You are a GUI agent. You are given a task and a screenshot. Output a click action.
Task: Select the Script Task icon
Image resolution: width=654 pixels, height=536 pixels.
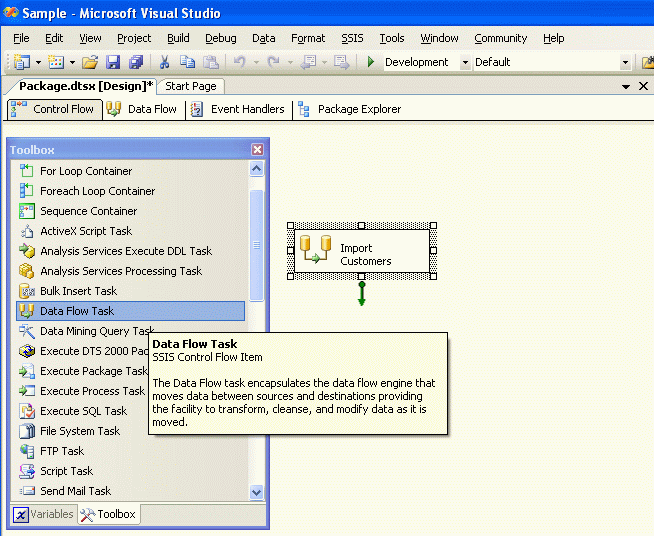point(27,471)
